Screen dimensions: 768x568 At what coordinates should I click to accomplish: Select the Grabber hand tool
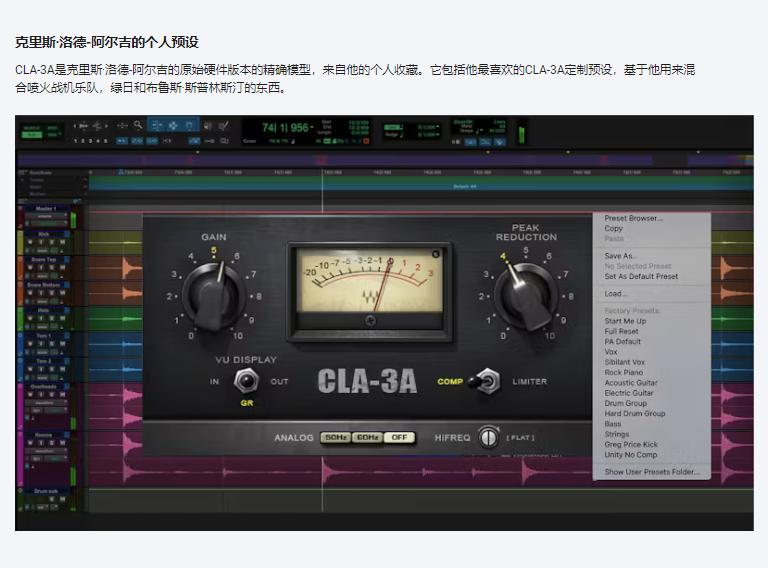(189, 126)
